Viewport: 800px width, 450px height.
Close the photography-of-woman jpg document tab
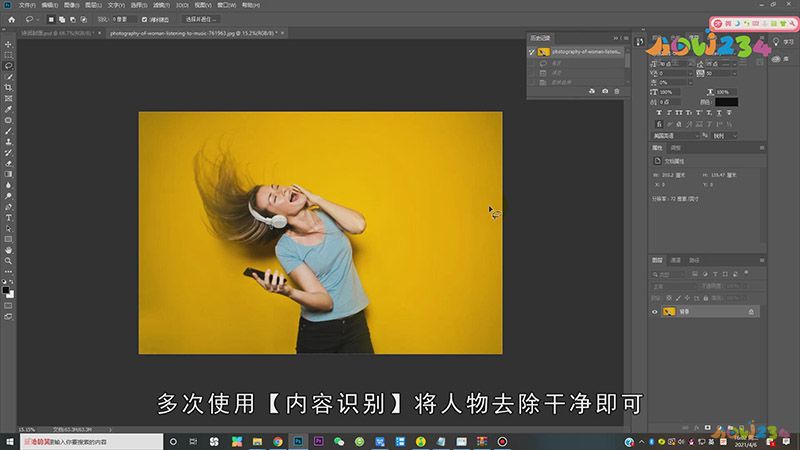coord(282,33)
